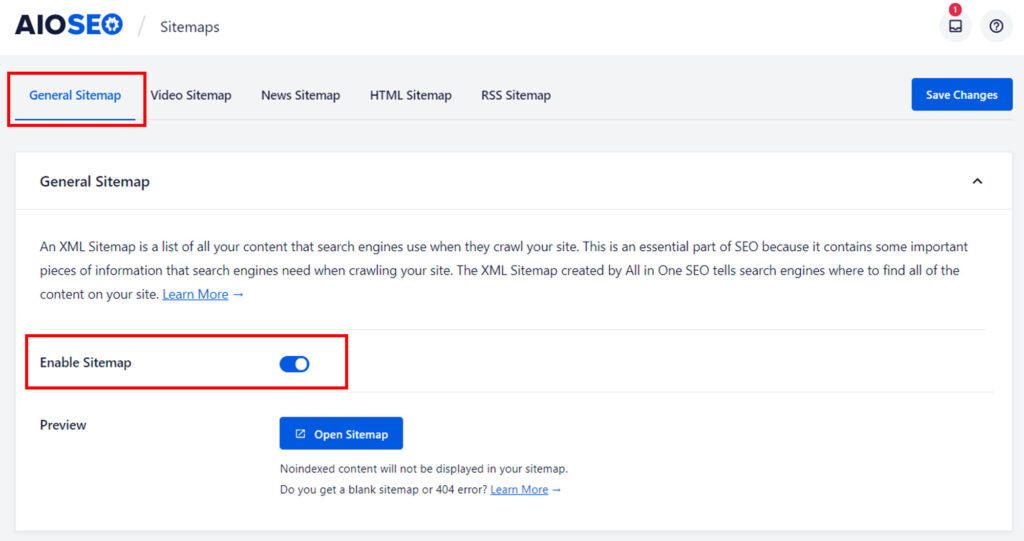
Task: Open Learn More link about 404 error
Action: pyautogui.click(x=519, y=490)
